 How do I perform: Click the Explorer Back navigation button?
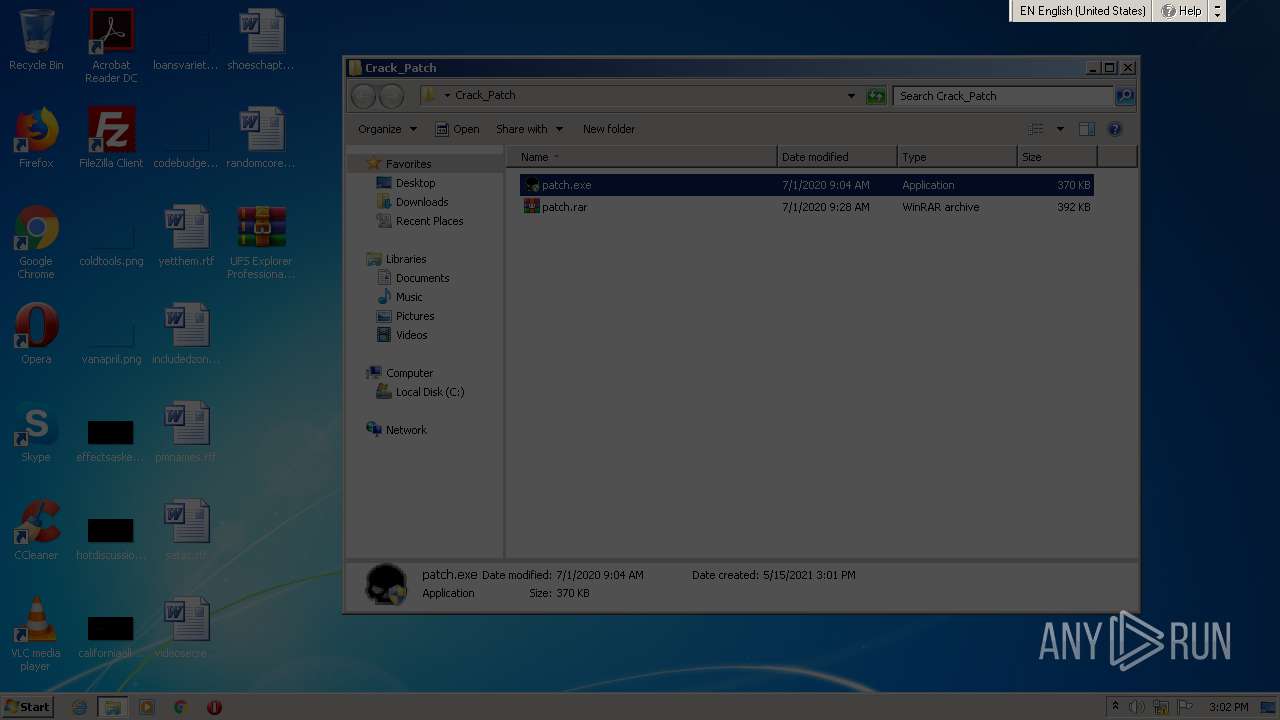[x=364, y=96]
